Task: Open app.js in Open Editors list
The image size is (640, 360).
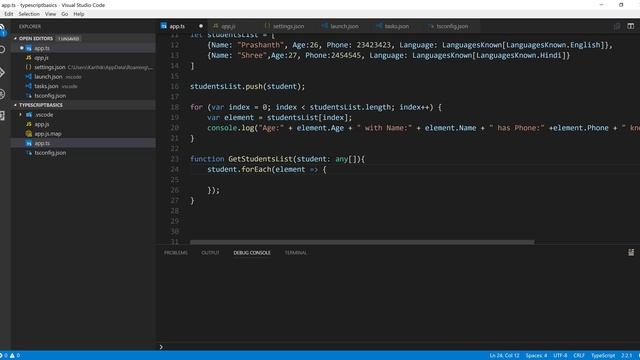Action: point(83,58)
